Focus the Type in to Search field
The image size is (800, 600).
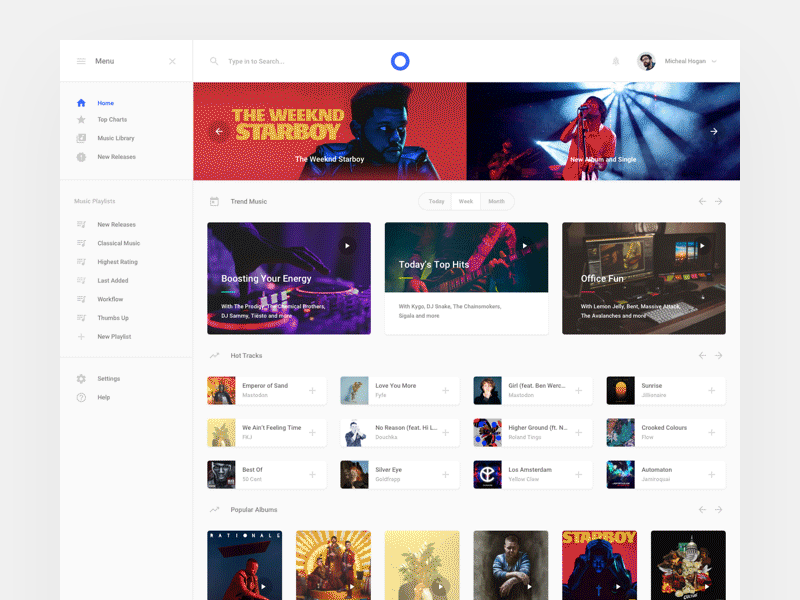point(257,61)
